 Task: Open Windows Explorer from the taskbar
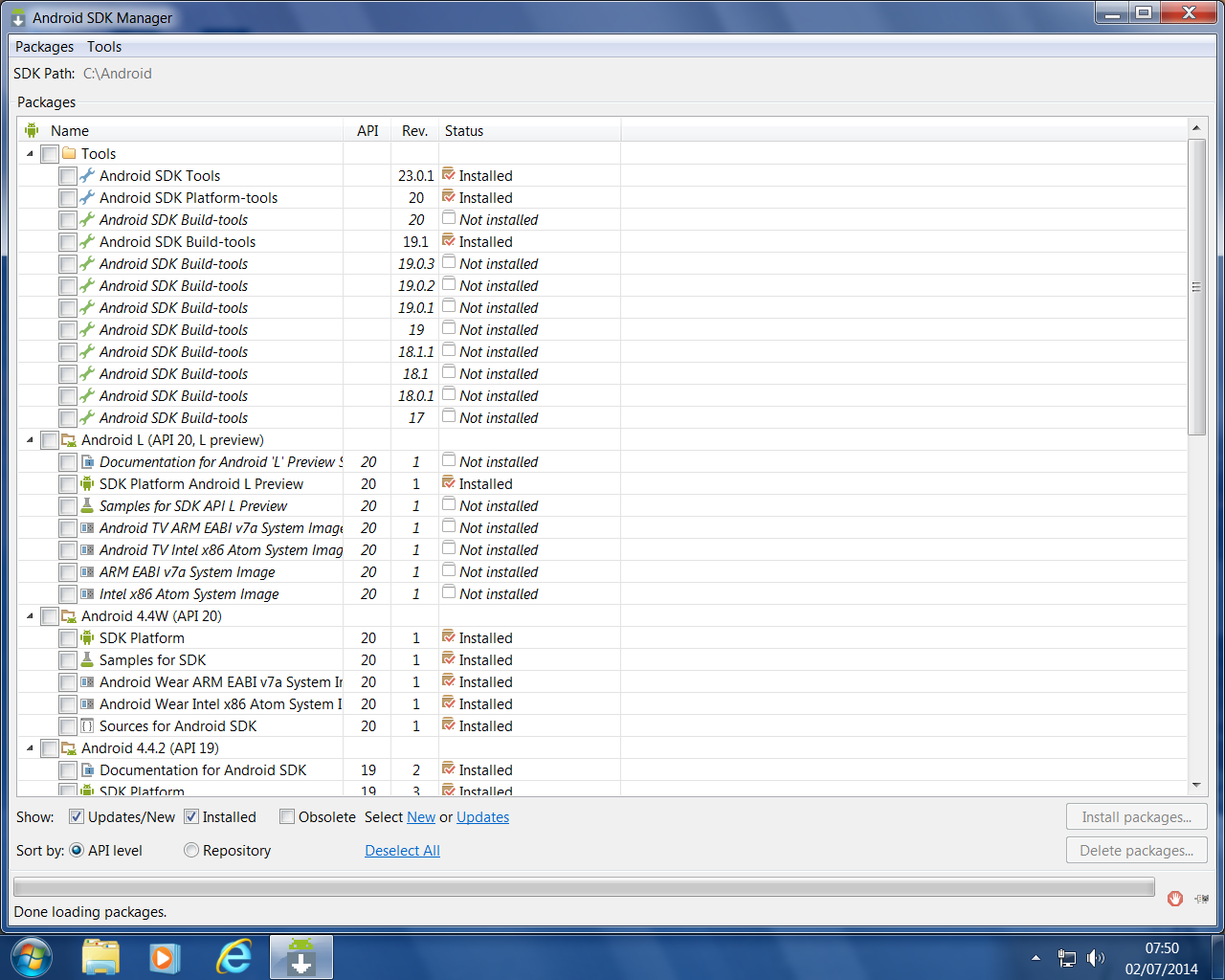tap(100, 957)
